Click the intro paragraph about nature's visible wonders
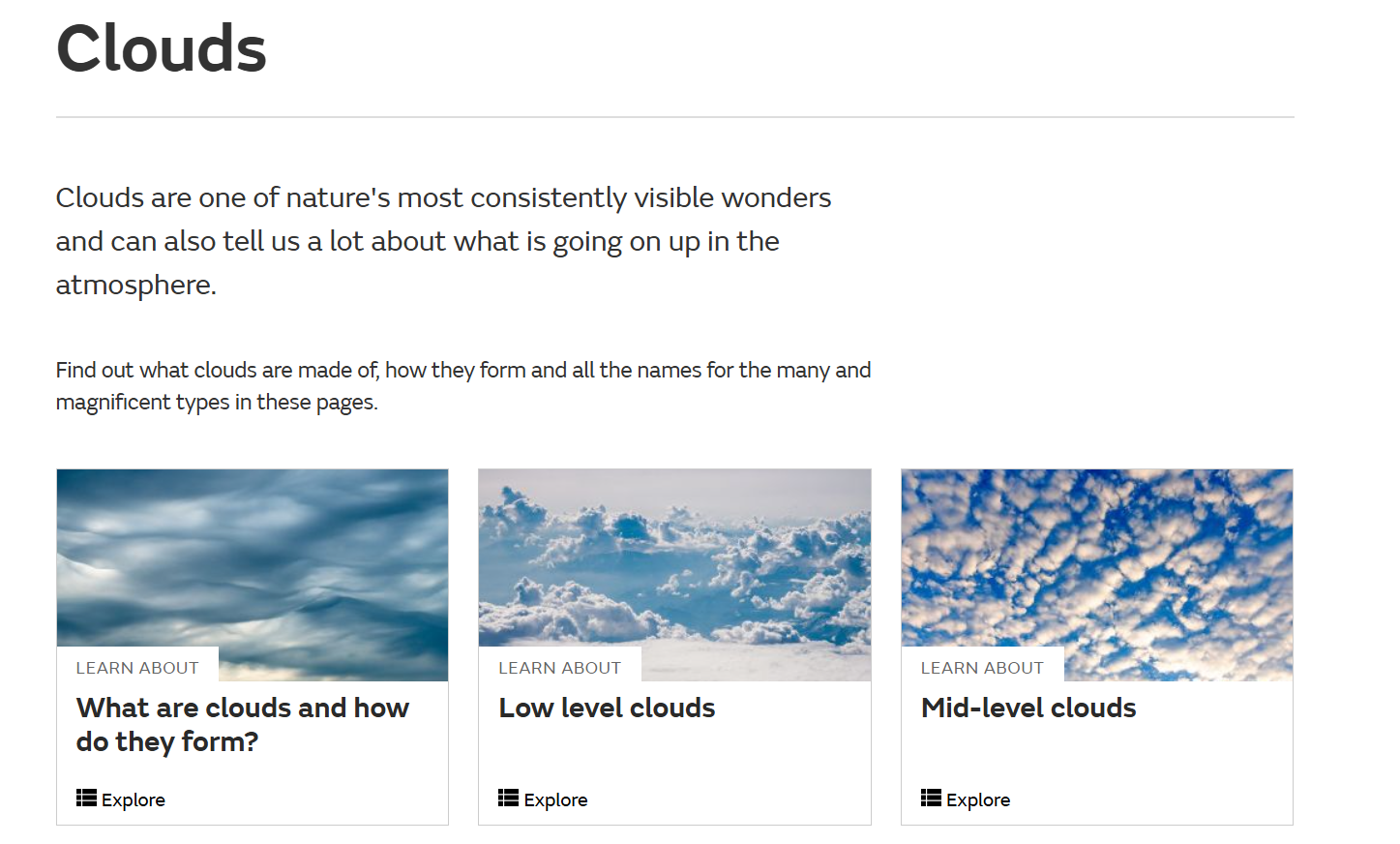Image resolution: width=1400 pixels, height=844 pixels. (x=443, y=241)
